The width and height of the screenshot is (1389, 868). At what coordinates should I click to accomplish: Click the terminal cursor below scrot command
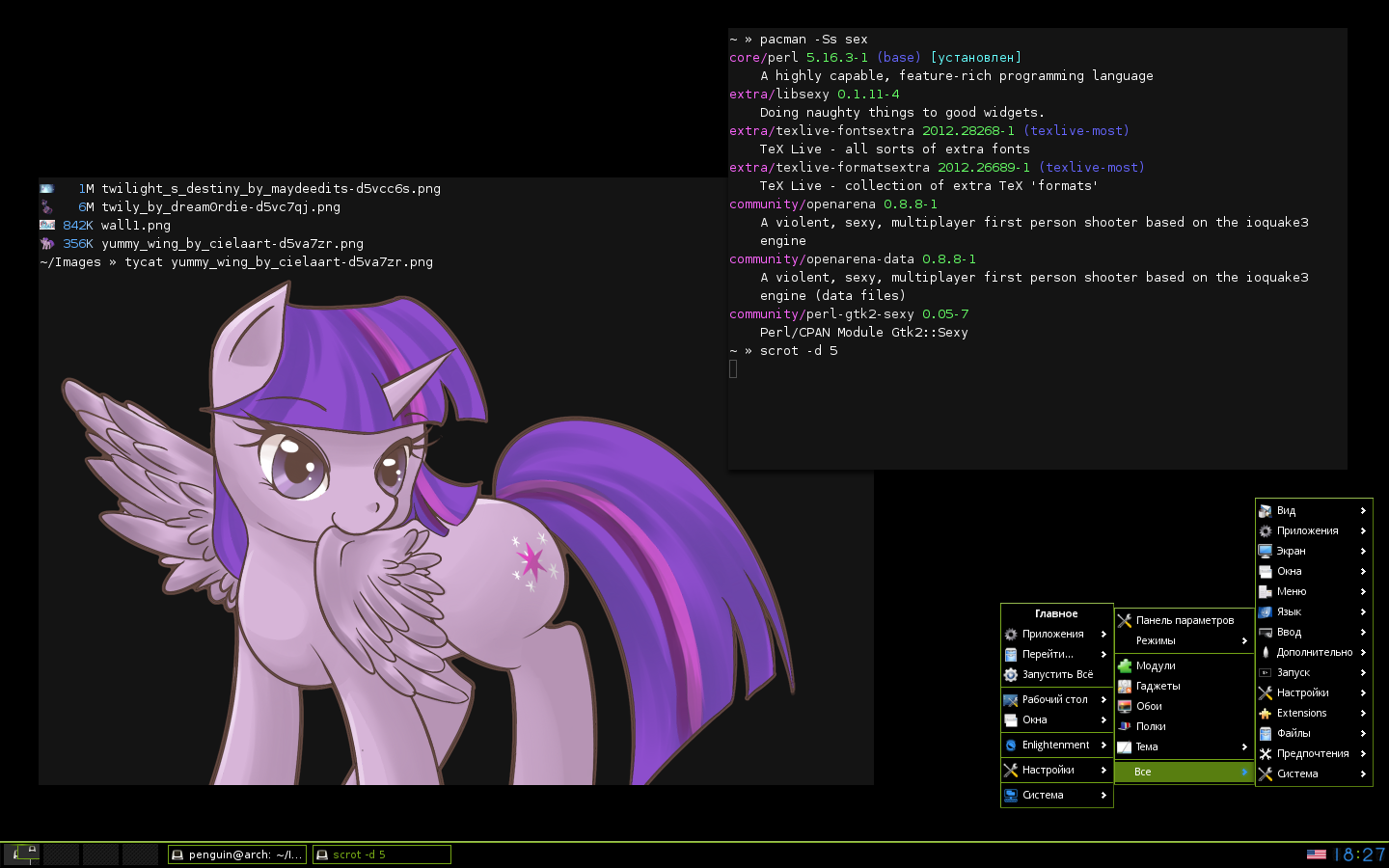pos(733,368)
